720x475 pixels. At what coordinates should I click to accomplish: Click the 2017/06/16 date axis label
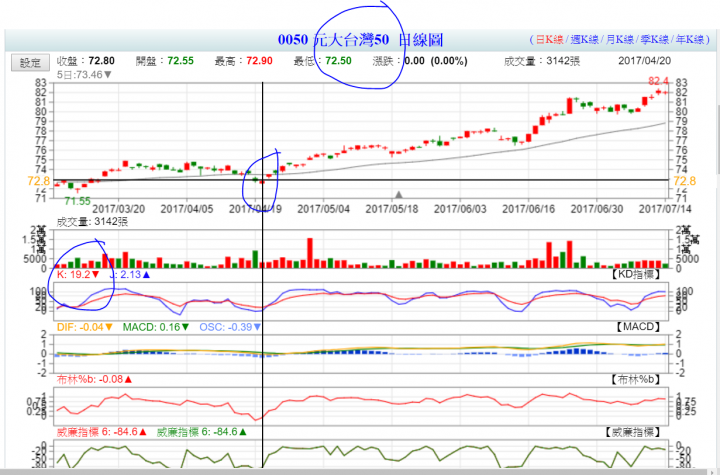(529, 209)
